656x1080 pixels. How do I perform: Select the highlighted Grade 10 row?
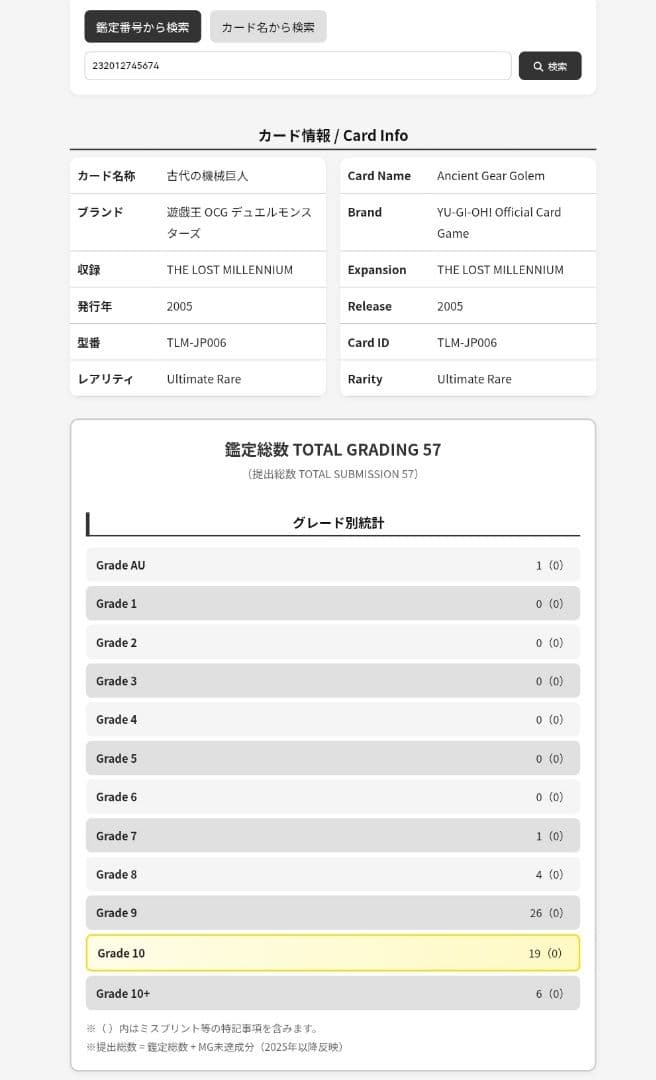pyautogui.click(x=332, y=953)
